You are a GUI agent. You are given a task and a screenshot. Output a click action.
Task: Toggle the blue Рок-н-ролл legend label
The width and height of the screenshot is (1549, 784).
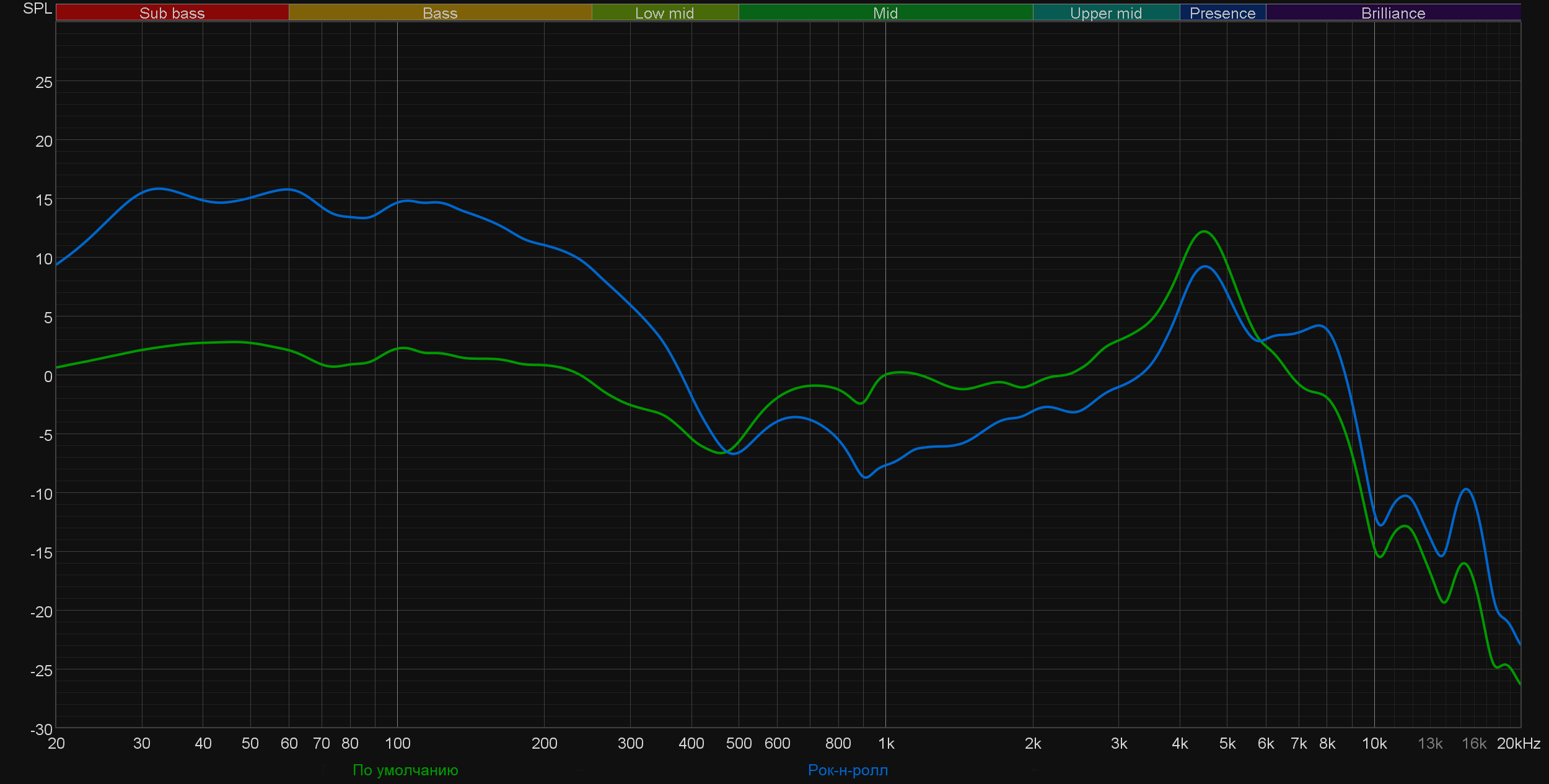tap(848, 770)
